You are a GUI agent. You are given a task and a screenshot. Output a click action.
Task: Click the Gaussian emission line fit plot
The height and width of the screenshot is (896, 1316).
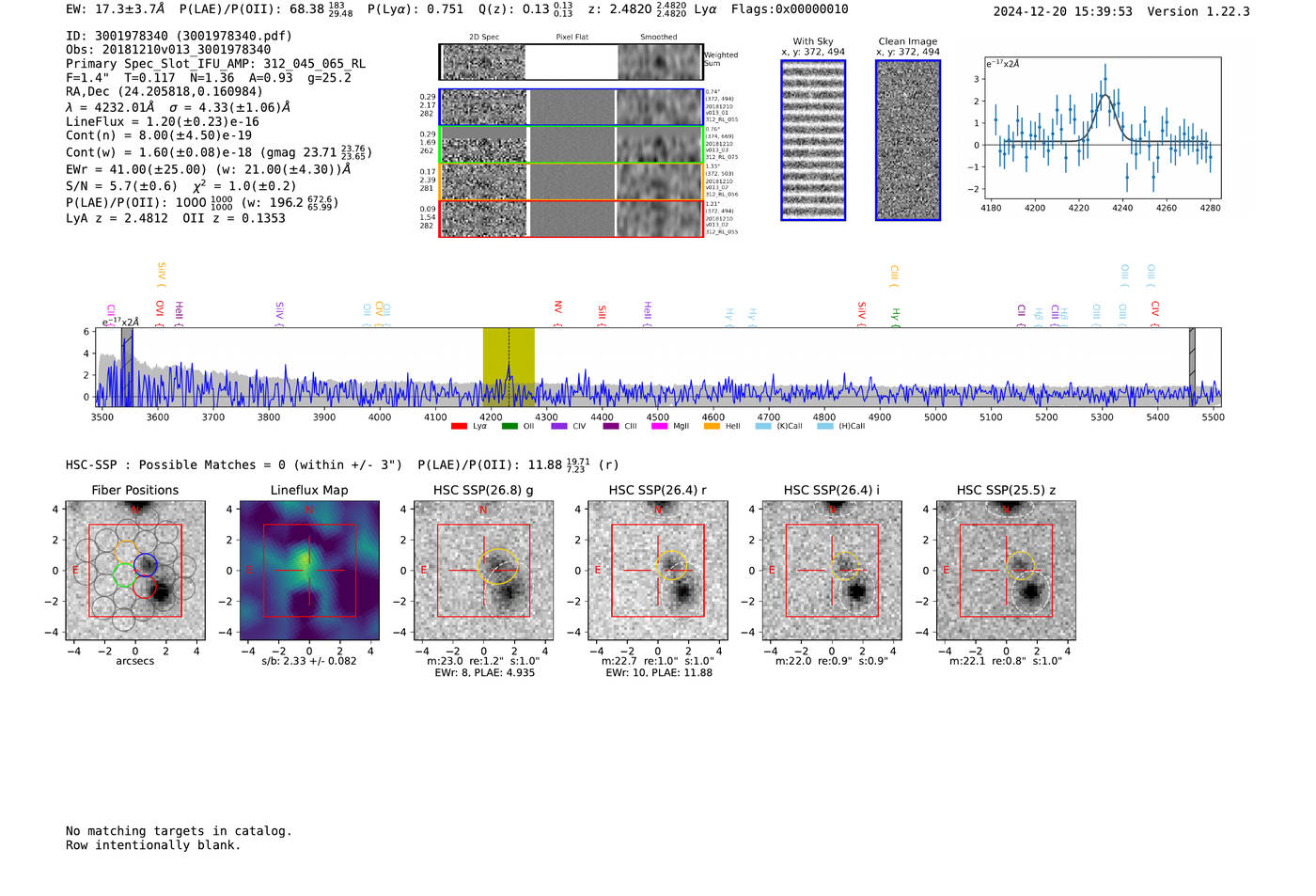(1102, 128)
